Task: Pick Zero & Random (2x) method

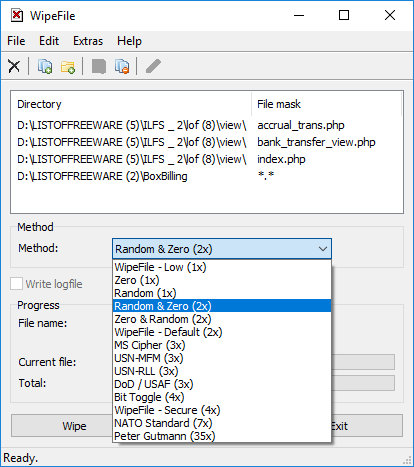Action: pyautogui.click(x=222, y=319)
